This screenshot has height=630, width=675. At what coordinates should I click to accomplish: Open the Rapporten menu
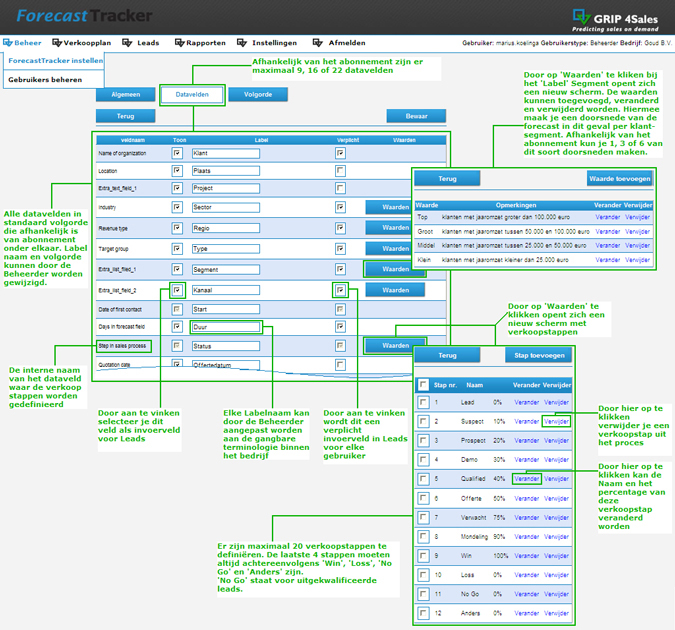coord(206,43)
